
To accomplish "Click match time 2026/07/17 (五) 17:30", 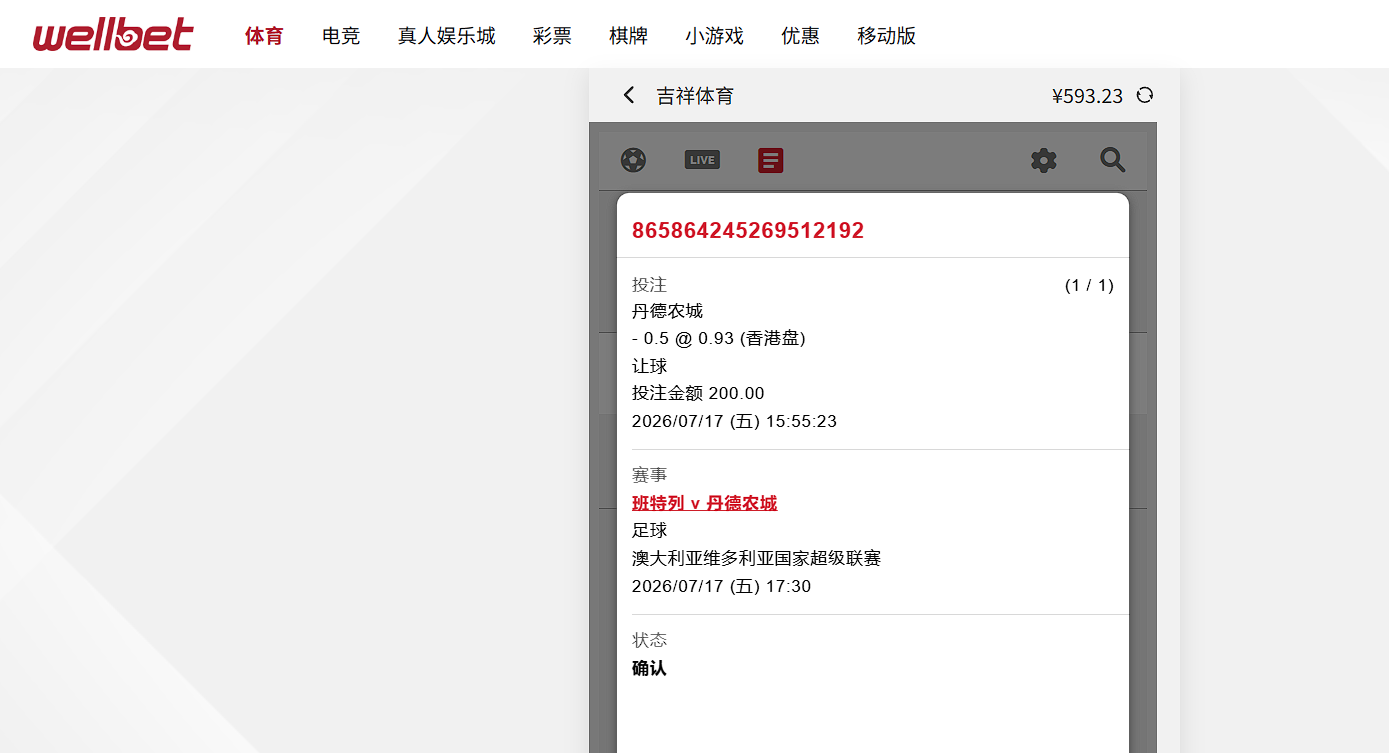I will pos(721,586).
